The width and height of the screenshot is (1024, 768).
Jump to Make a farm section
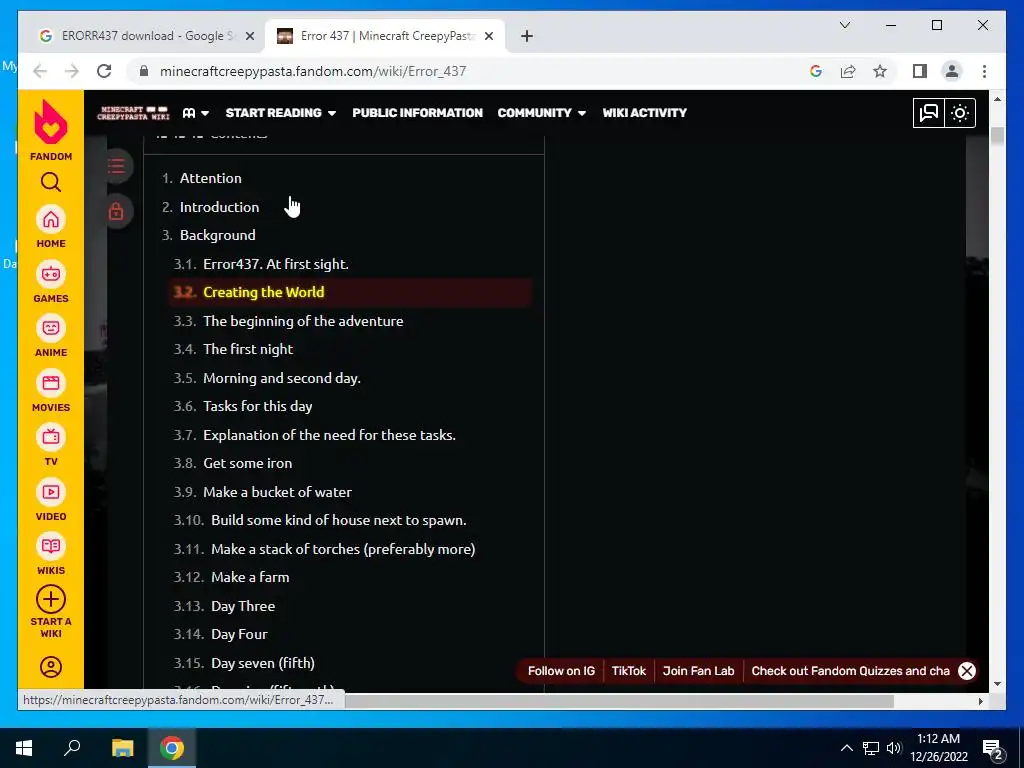click(249, 577)
